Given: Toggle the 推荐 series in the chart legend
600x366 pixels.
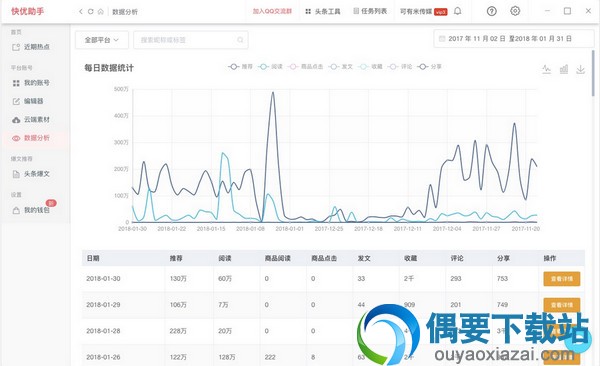Looking at the screenshot, I should [241, 67].
